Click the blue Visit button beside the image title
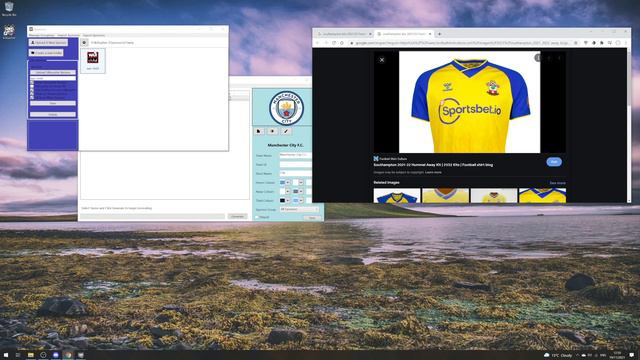This screenshot has height=360, width=640. coord(554,162)
